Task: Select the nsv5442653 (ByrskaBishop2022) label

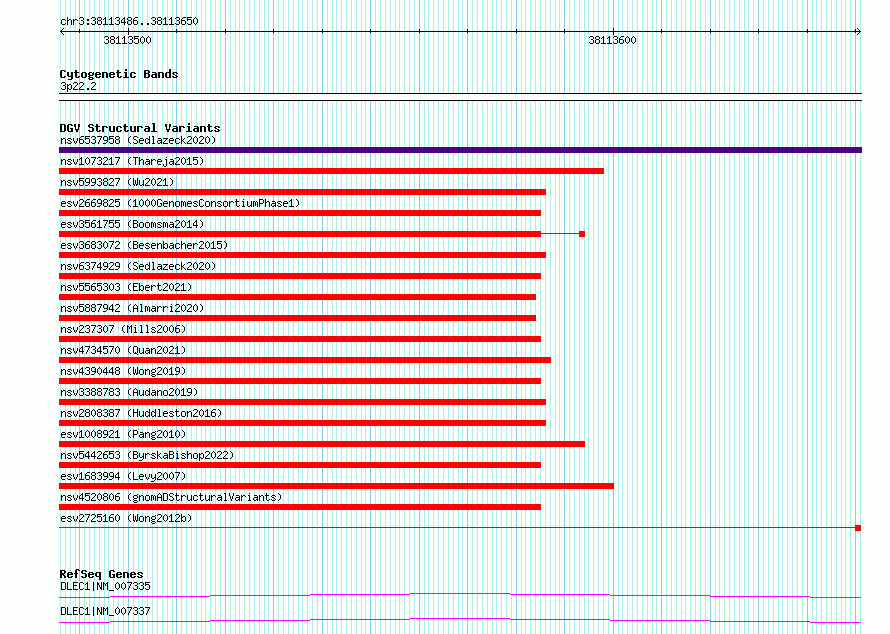Action: click(x=147, y=455)
